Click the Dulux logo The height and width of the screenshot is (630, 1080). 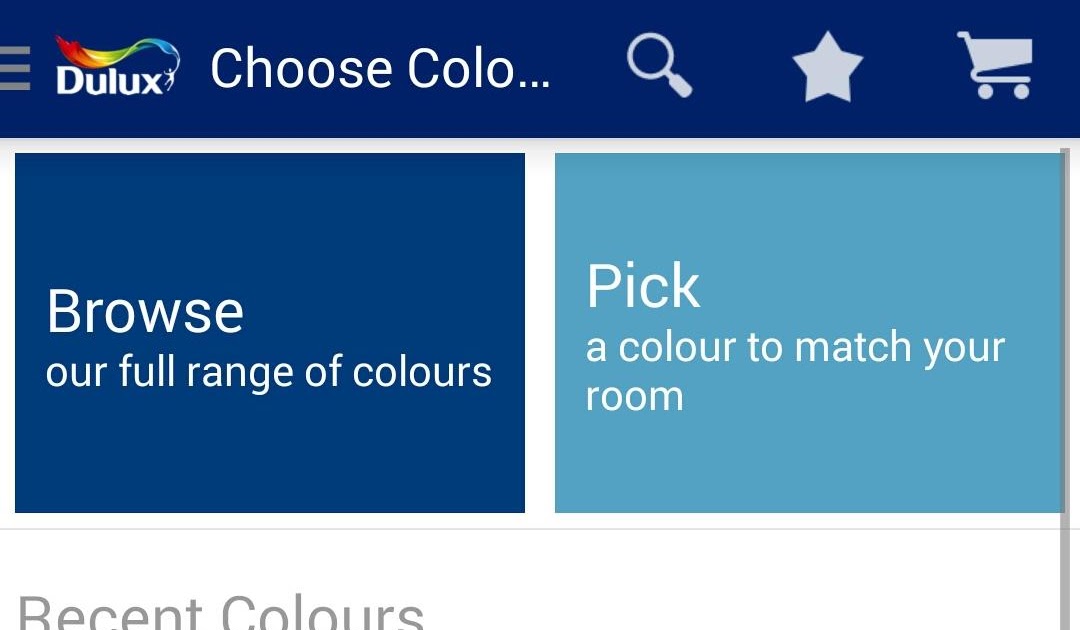tap(116, 67)
